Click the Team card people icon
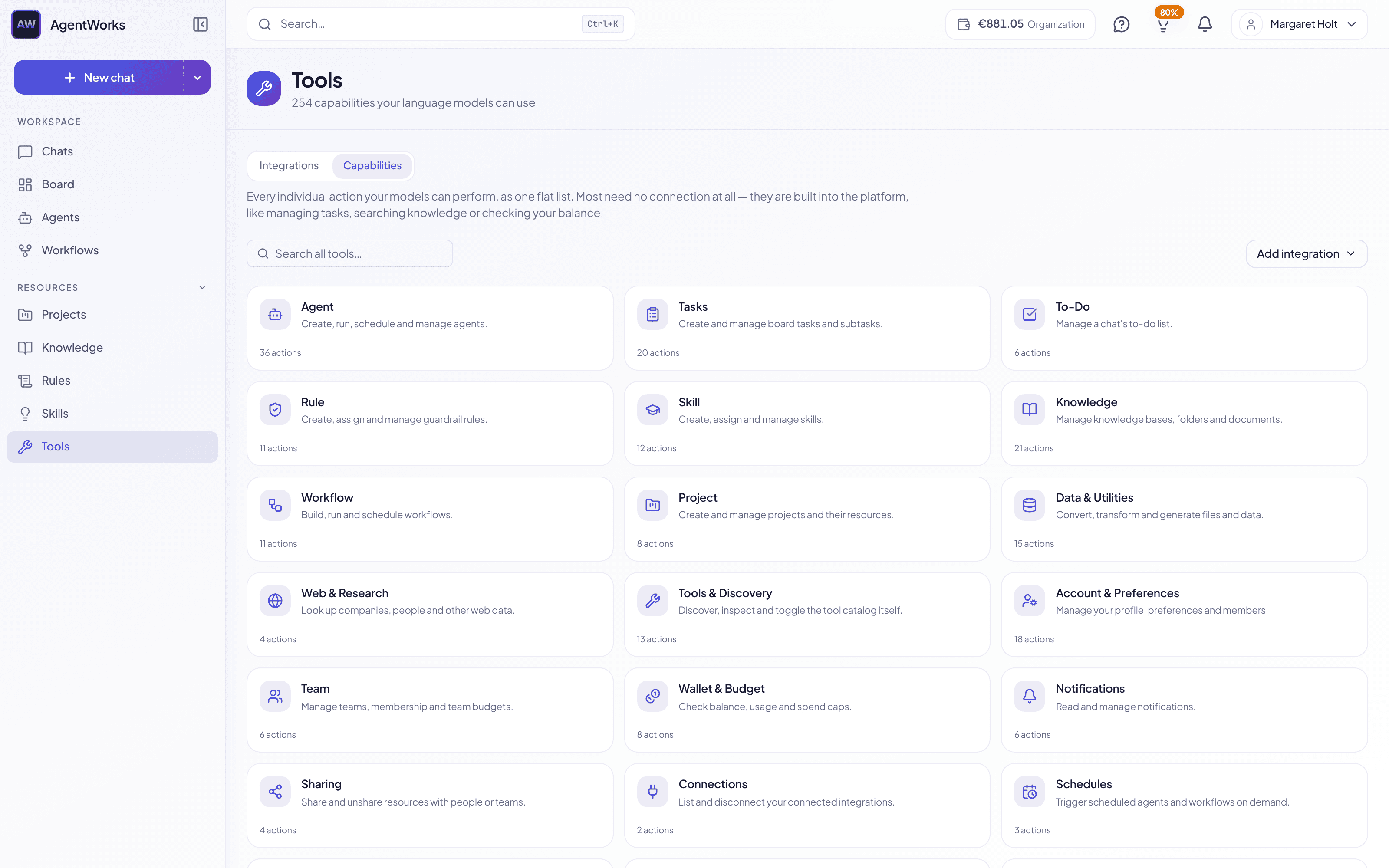 click(x=275, y=696)
